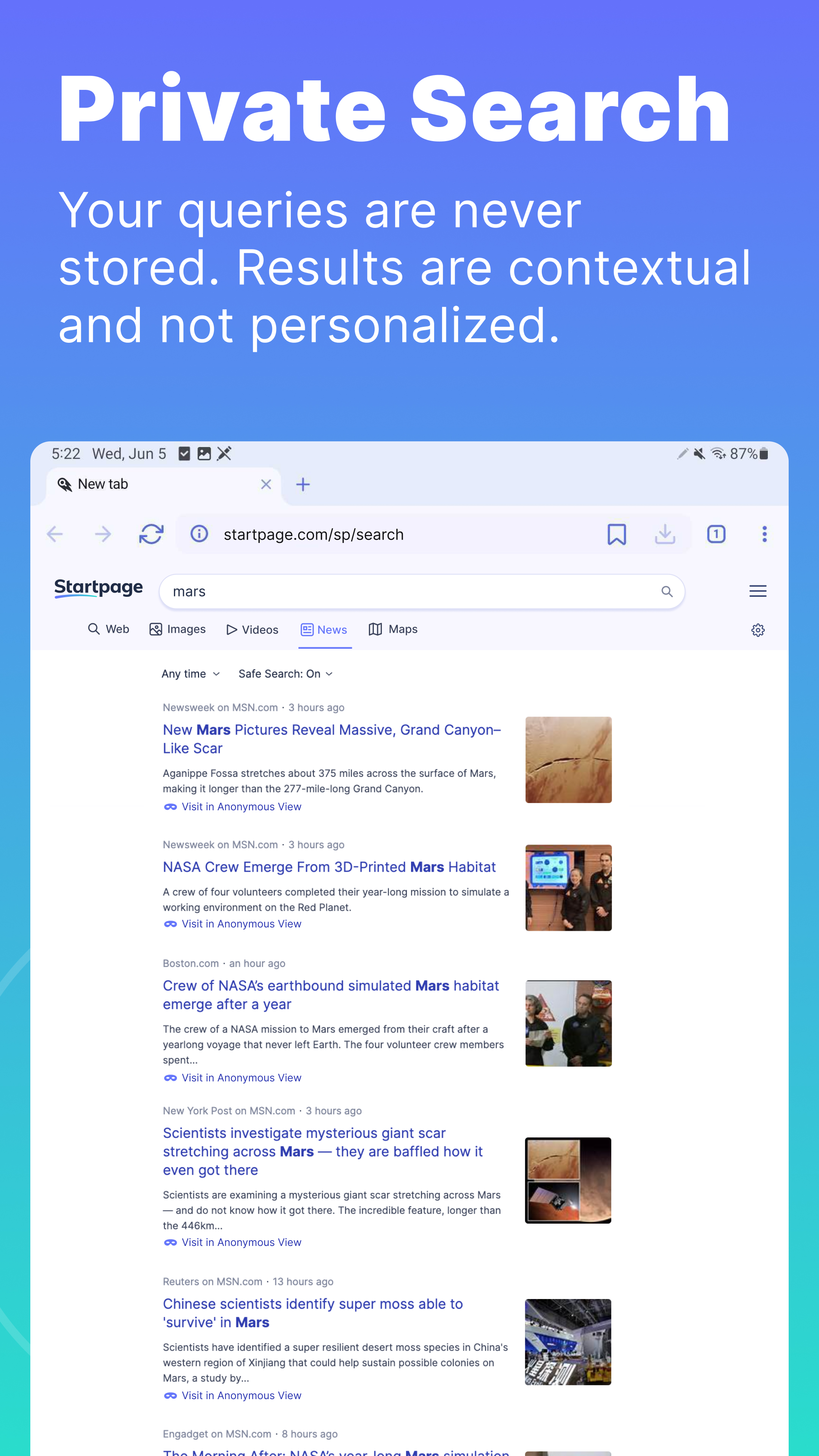Open the tab counter button
Image resolution: width=819 pixels, height=1456 pixels.
pyautogui.click(x=715, y=534)
